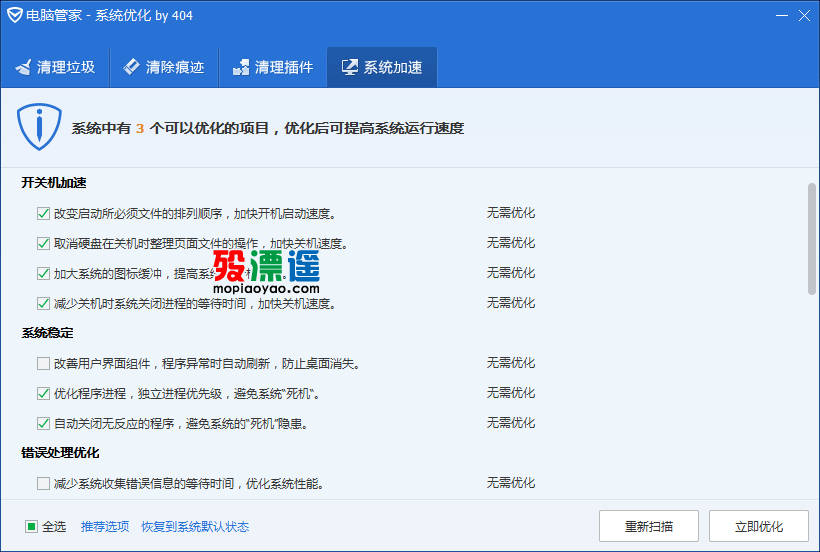Toggle 自动关闭无反应的程序 checkbox

(43, 423)
